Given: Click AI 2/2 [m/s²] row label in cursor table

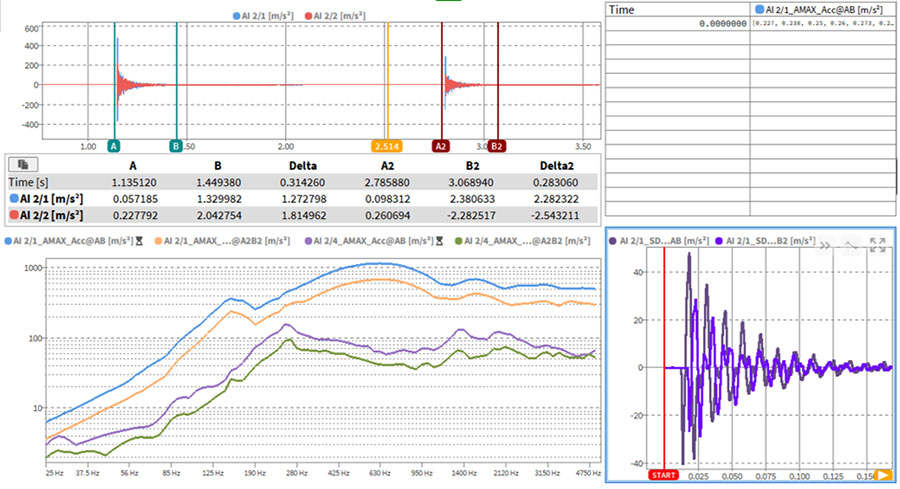Looking at the screenshot, I should click(x=46, y=216).
